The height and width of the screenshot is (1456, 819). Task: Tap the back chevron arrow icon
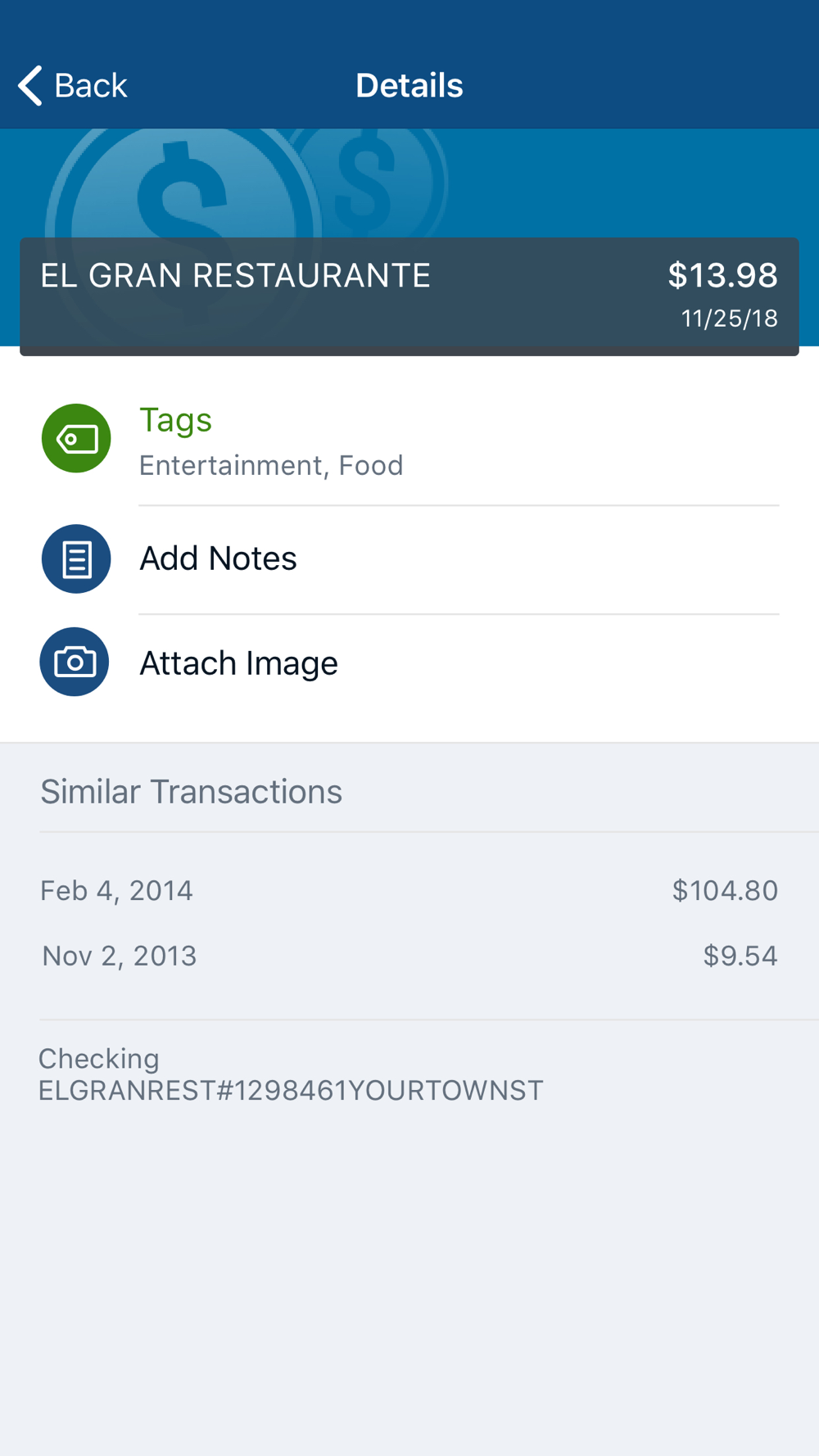(30, 85)
